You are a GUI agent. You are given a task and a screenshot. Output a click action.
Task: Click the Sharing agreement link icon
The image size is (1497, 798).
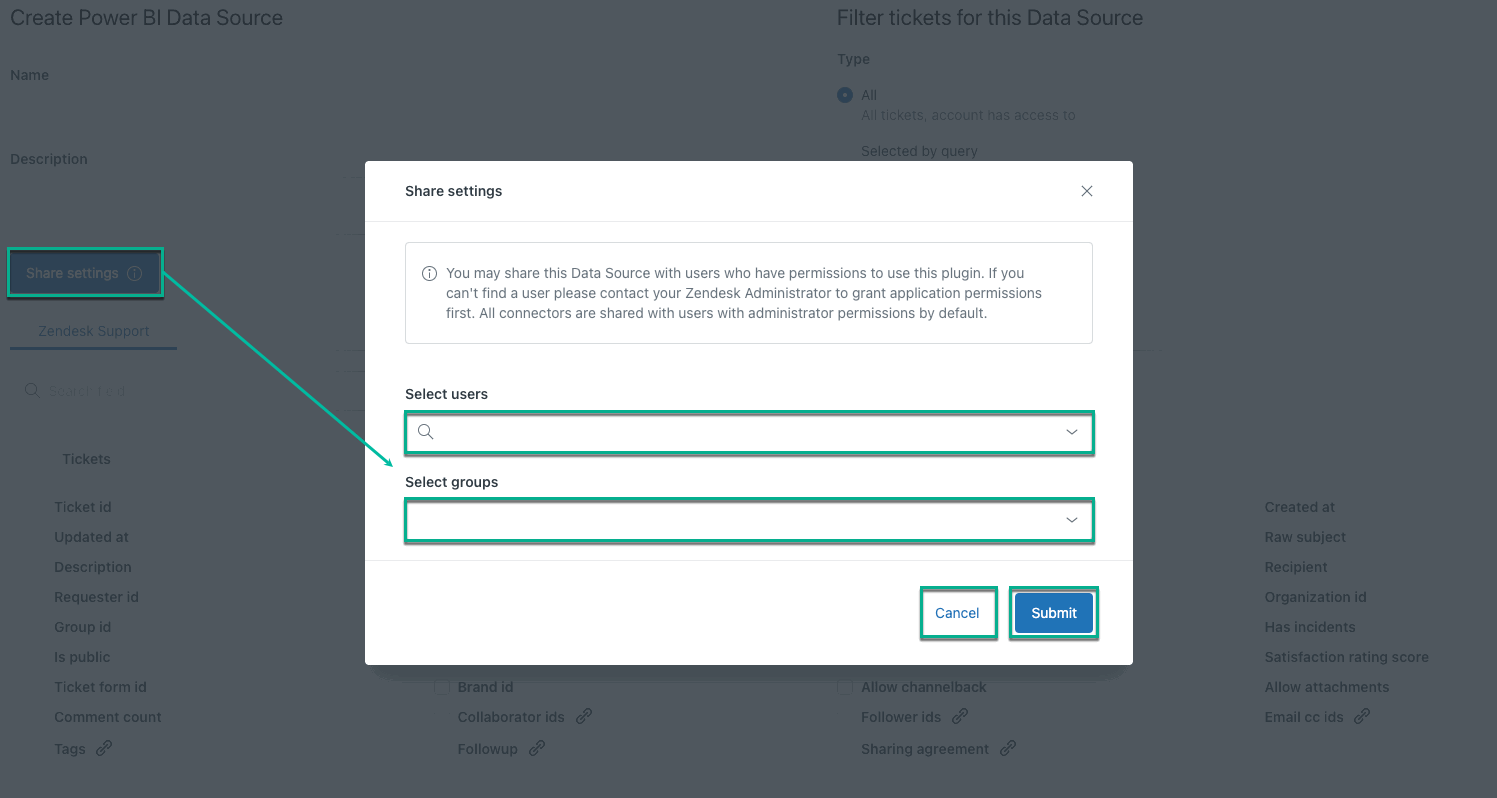(x=1009, y=748)
